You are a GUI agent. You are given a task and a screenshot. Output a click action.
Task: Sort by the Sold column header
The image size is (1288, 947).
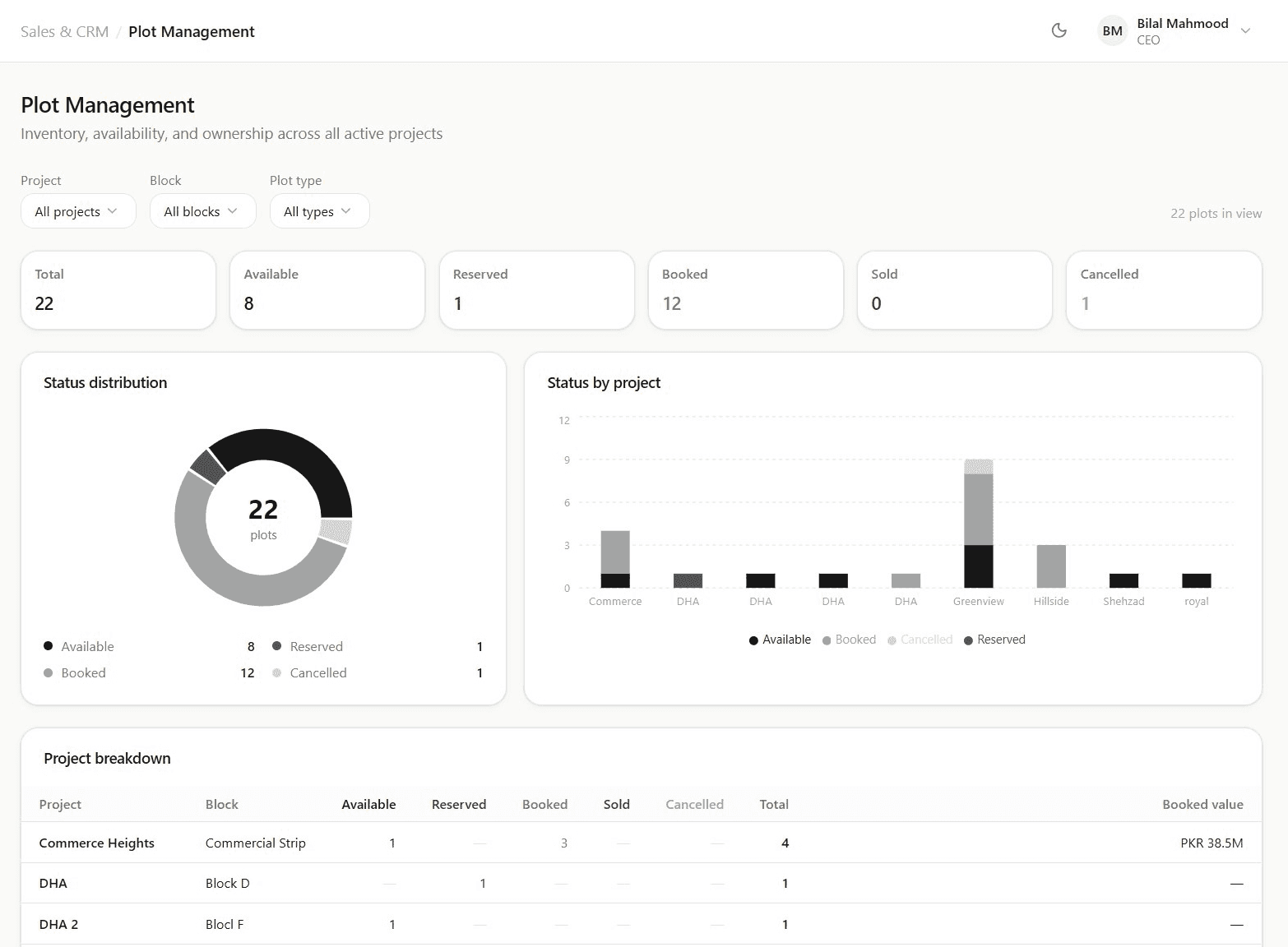pos(617,804)
